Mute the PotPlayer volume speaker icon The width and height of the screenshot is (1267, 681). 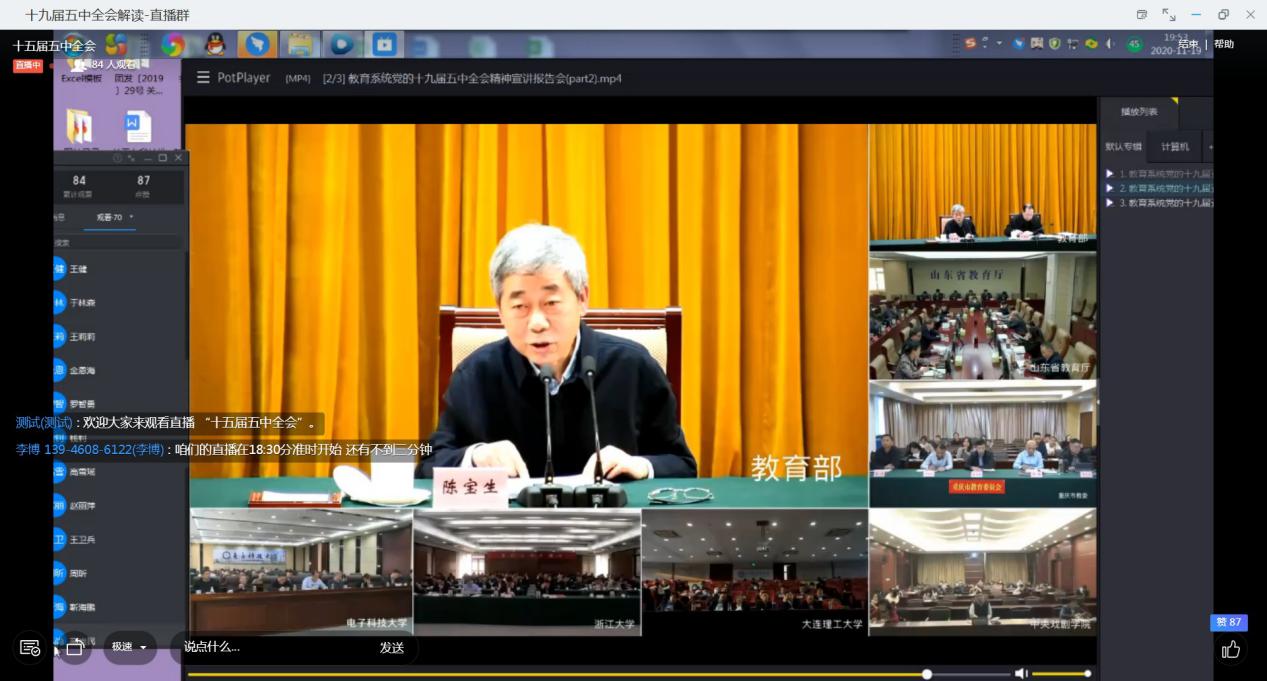tap(1021, 674)
